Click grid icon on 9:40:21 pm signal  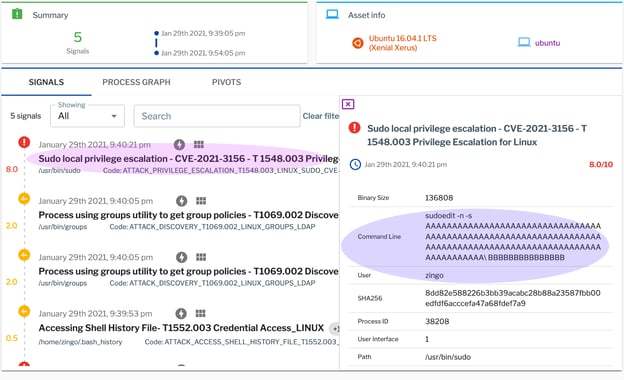[x=199, y=144]
